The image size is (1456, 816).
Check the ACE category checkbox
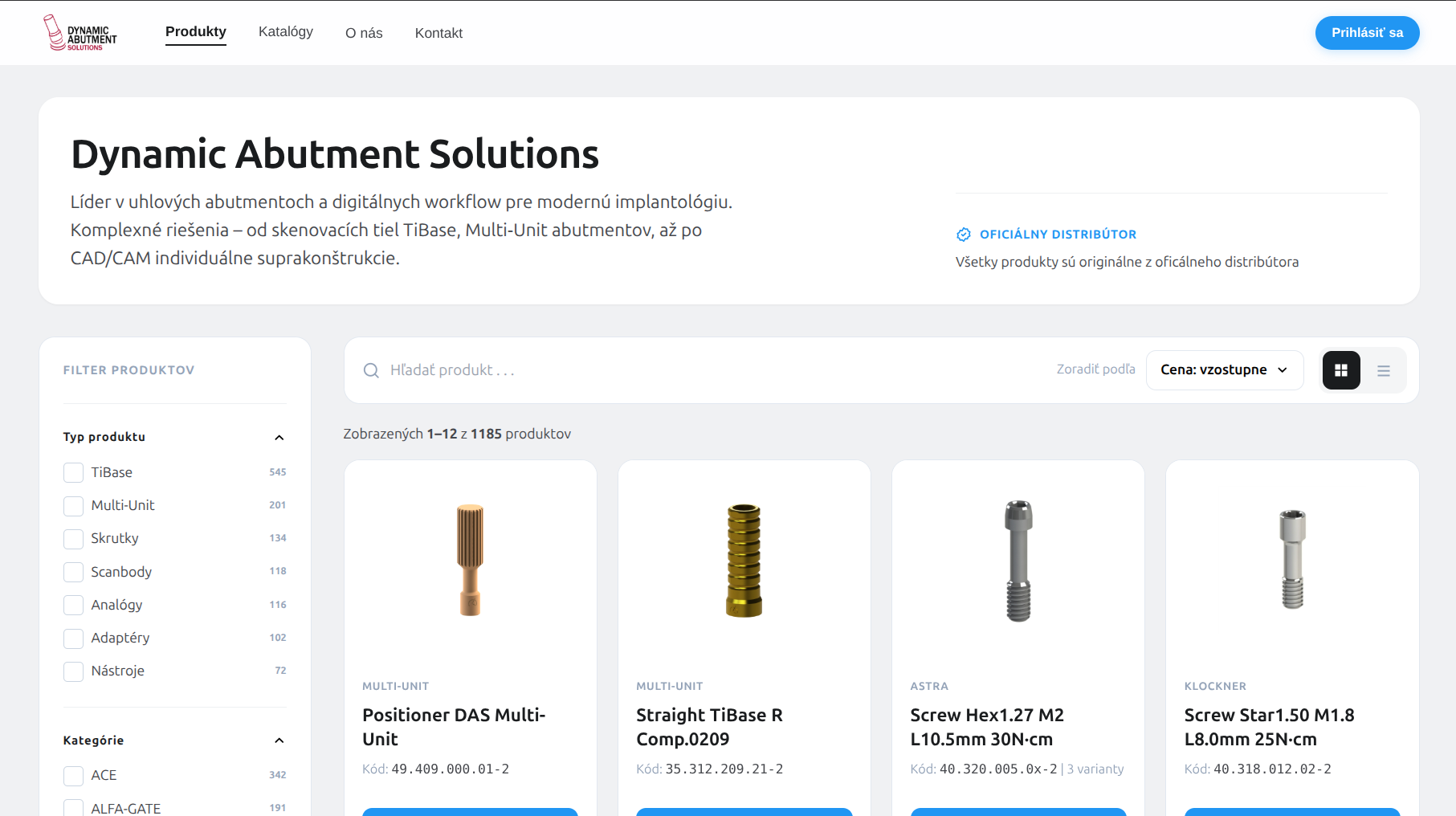(x=73, y=776)
